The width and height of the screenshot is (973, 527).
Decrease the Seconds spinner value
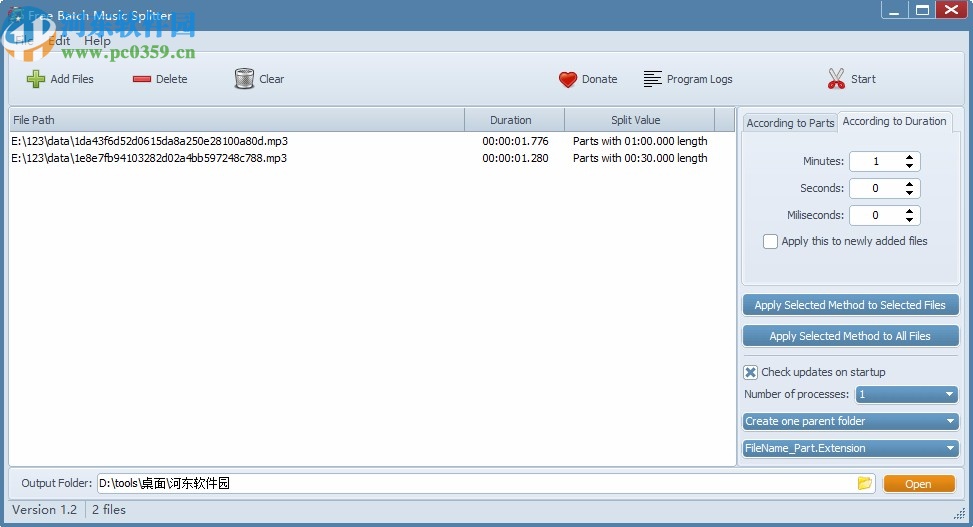click(x=909, y=192)
